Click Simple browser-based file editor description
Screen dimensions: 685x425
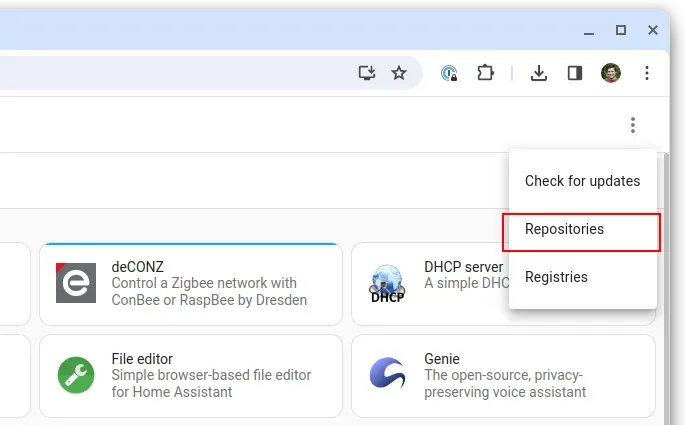211,383
